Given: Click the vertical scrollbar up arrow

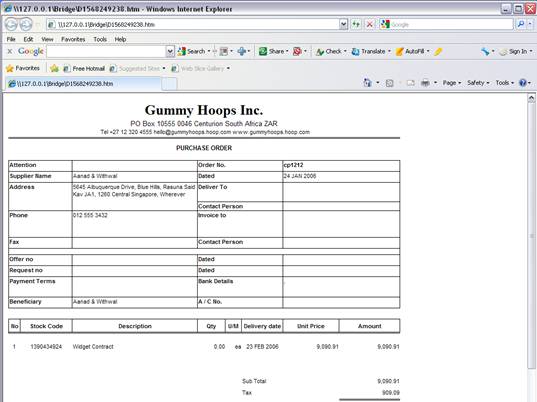Looking at the screenshot, I should (531, 99).
